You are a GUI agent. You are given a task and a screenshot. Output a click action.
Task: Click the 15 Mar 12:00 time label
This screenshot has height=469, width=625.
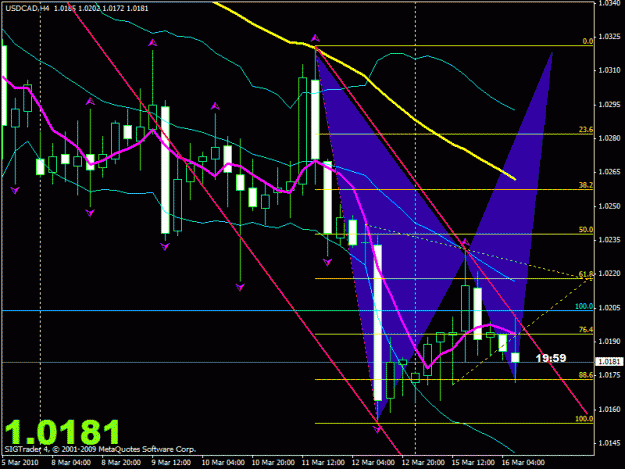click(x=473, y=462)
